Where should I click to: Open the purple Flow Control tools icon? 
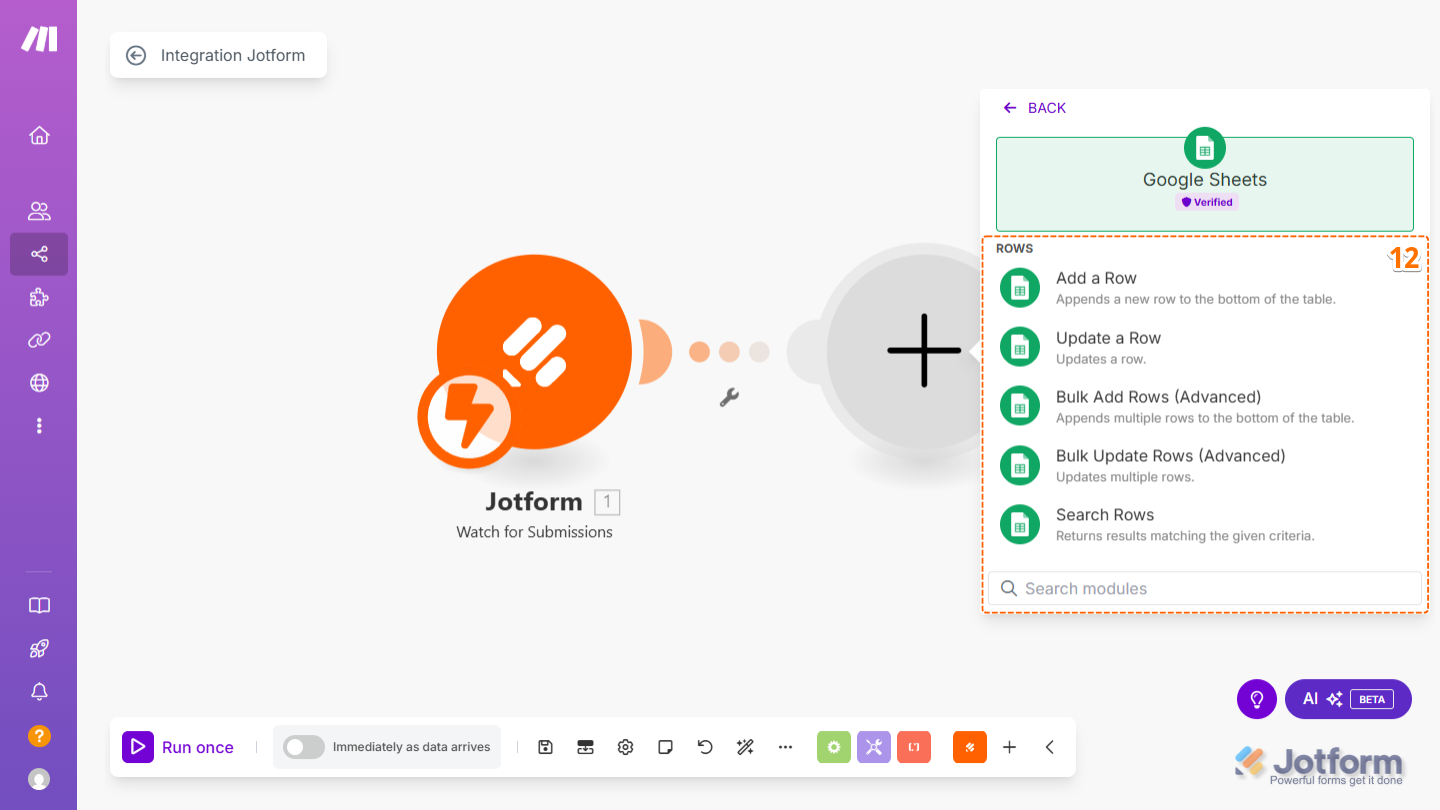pos(874,747)
